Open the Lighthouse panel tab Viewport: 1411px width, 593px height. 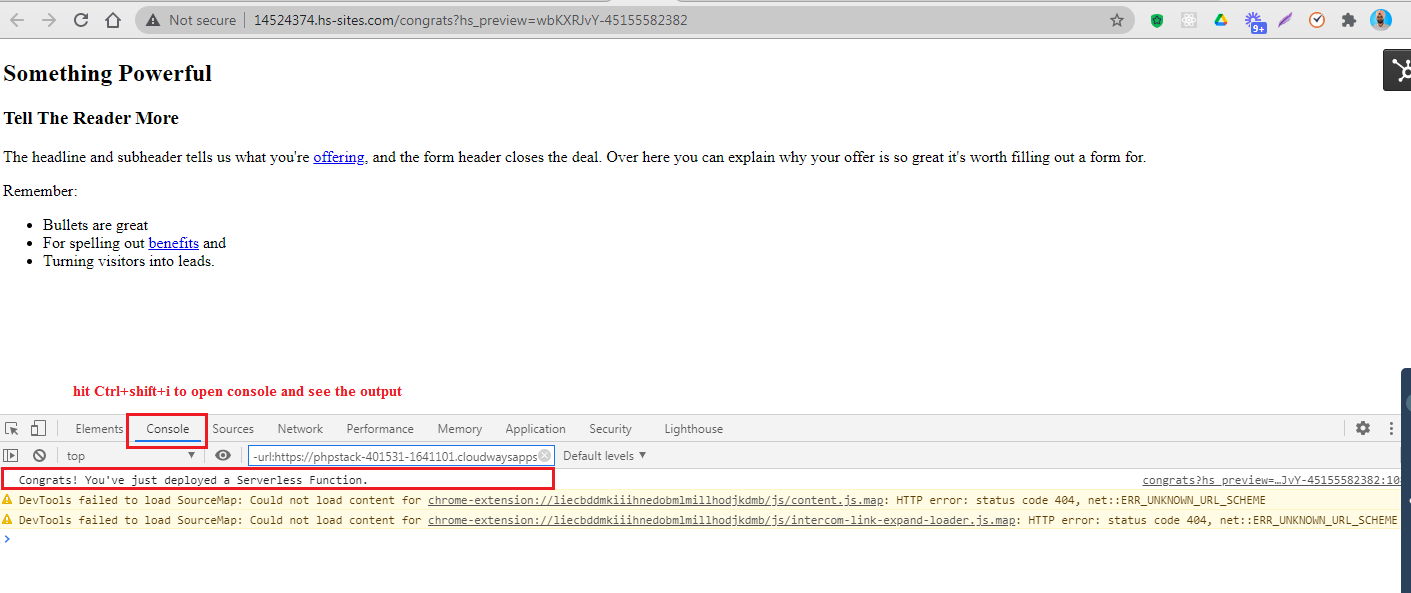[x=693, y=428]
